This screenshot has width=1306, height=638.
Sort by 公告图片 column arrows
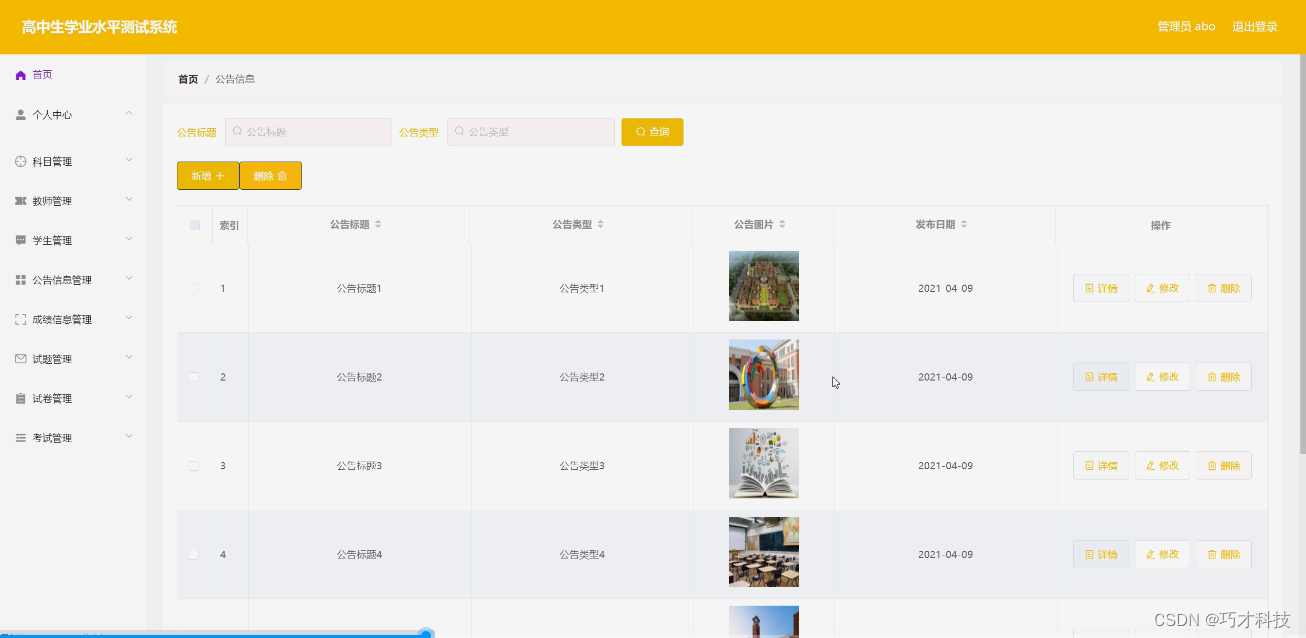pyautogui.click(x=782, y=225)
